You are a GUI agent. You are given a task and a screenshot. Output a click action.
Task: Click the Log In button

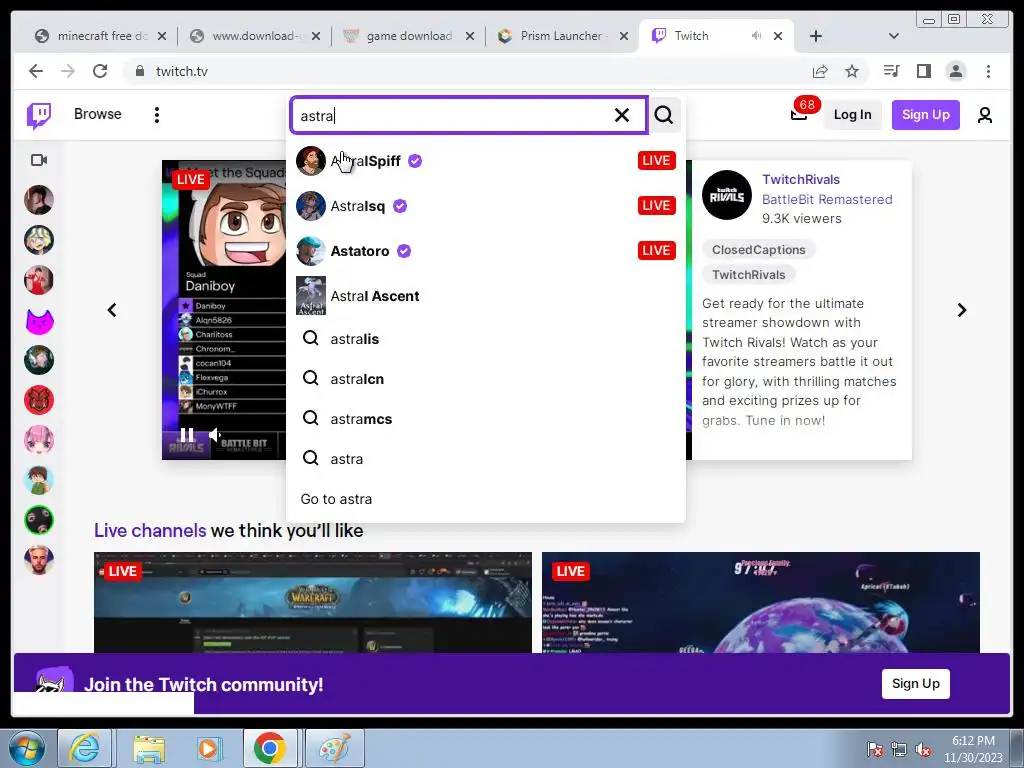[852, 114]
